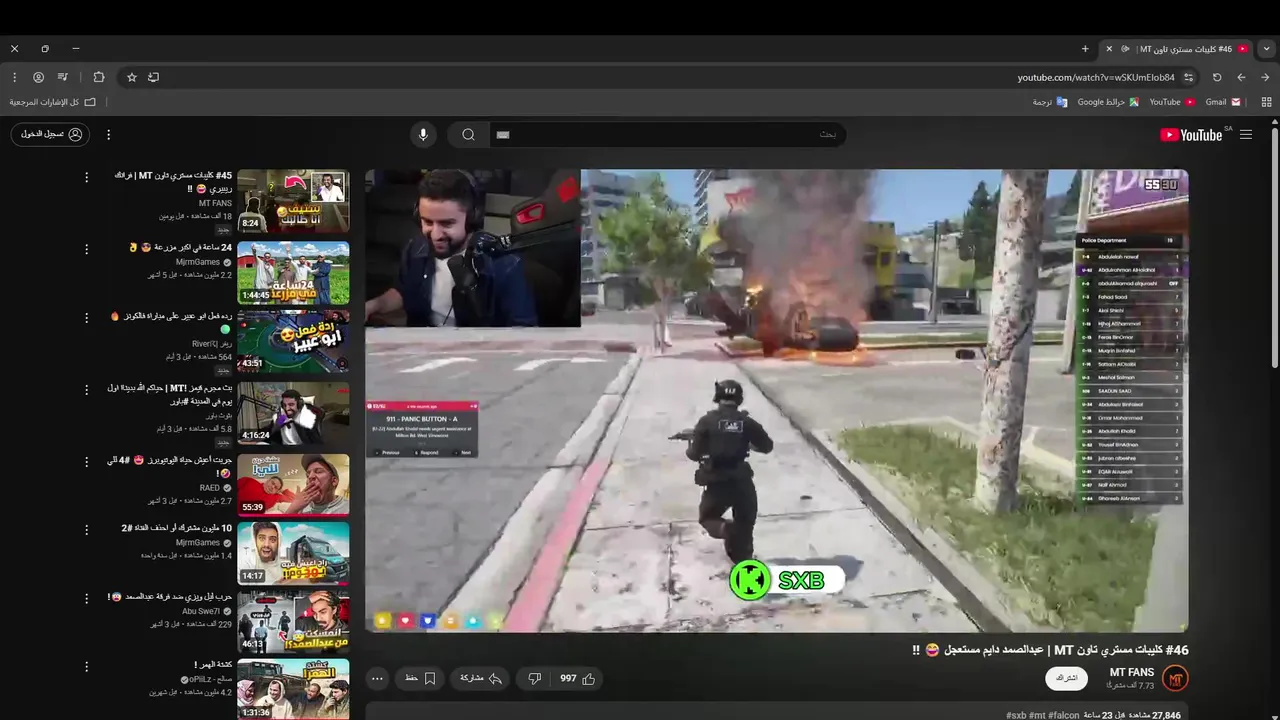
Task: Open the Gmail bookmark
Action: click(1223, 102)
